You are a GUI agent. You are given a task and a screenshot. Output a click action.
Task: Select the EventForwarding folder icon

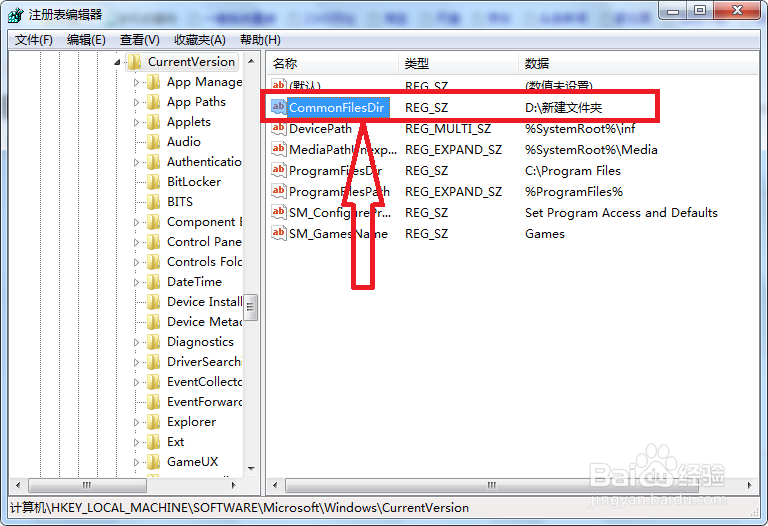click(x=154, y=402)
